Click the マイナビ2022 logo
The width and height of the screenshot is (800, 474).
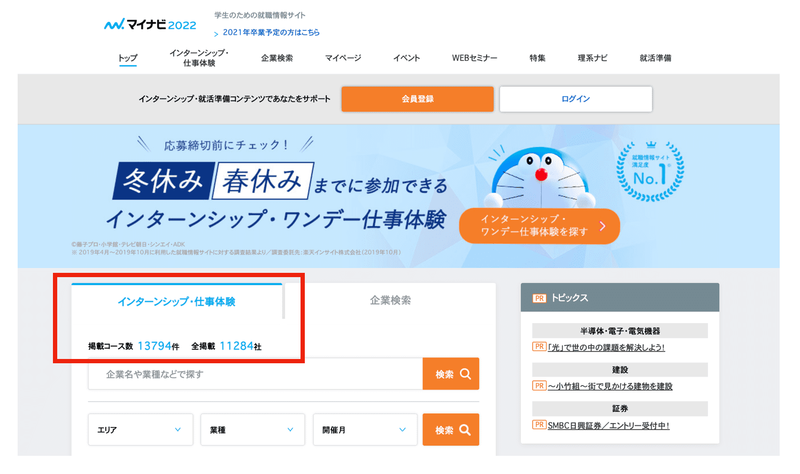[150, 24]
